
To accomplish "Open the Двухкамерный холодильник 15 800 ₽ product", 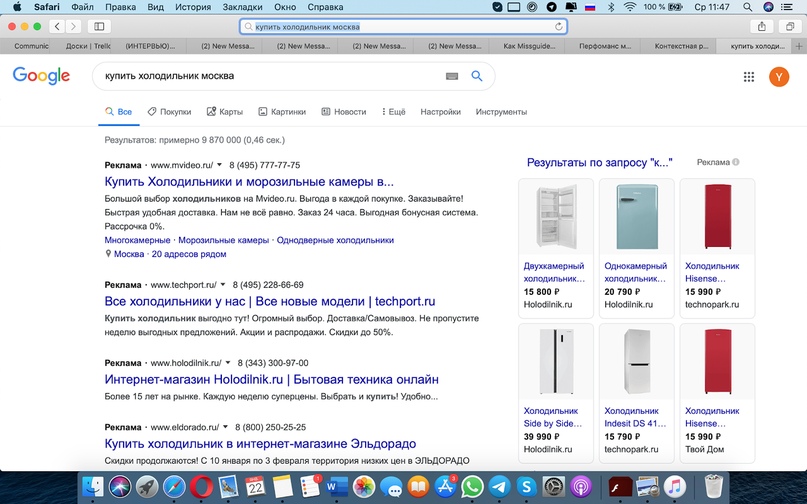I will (x=556, y=248).
